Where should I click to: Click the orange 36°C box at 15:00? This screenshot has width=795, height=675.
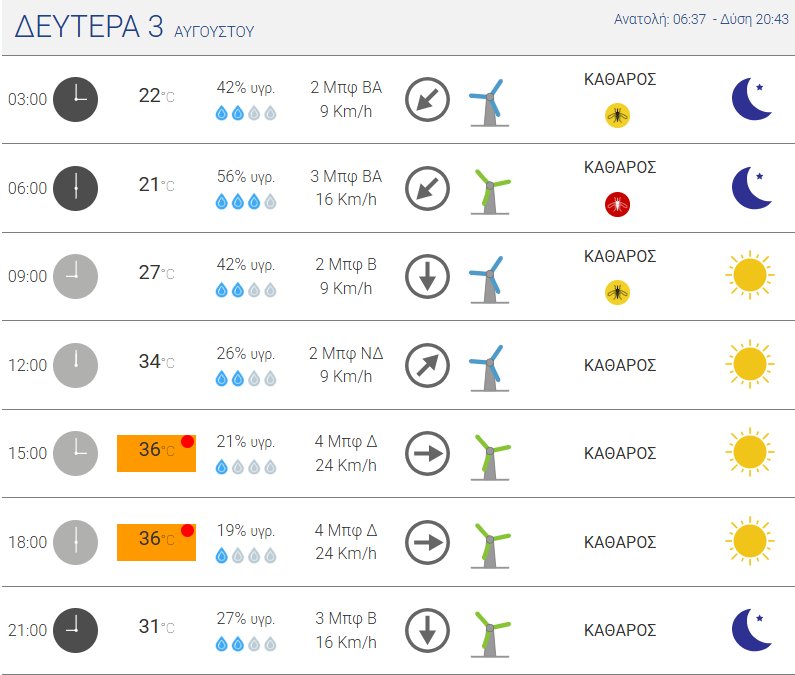tap(156, 453)
